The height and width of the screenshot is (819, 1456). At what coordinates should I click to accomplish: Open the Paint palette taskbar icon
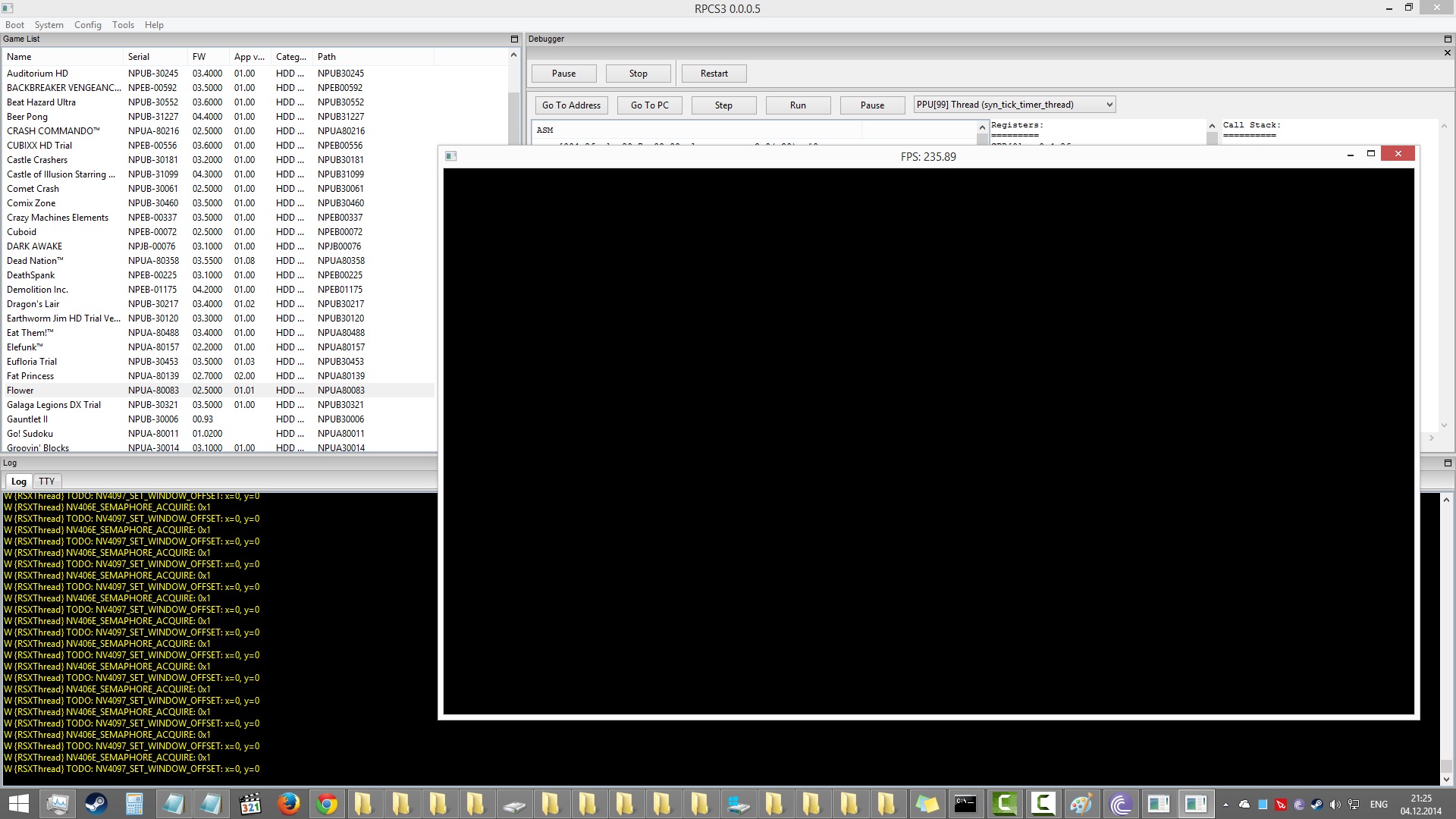click(x=1080, y=804)
